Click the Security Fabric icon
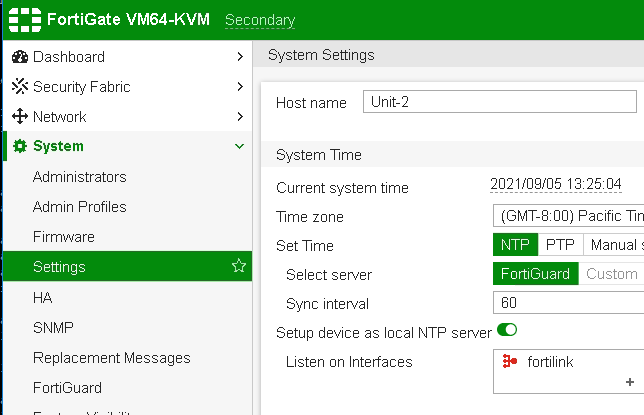 coord(20,86)
